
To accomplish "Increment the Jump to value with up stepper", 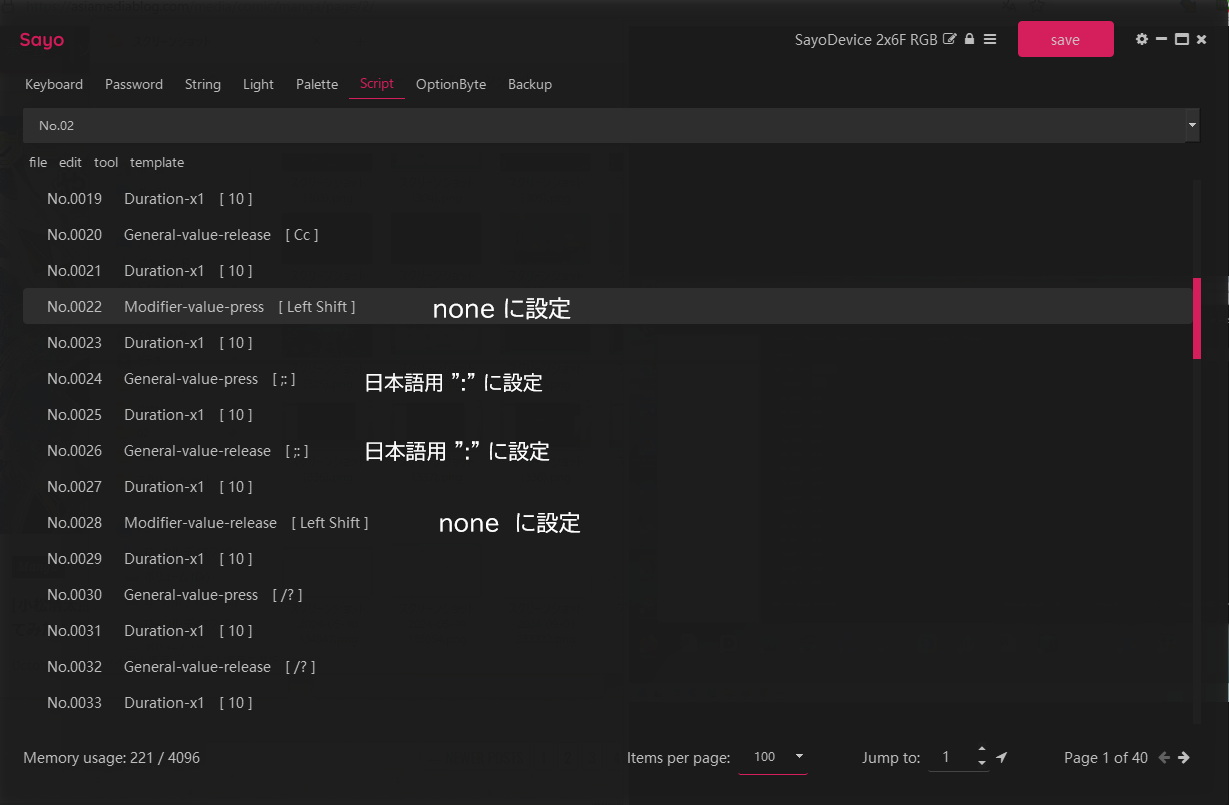I will coord(982,749).
